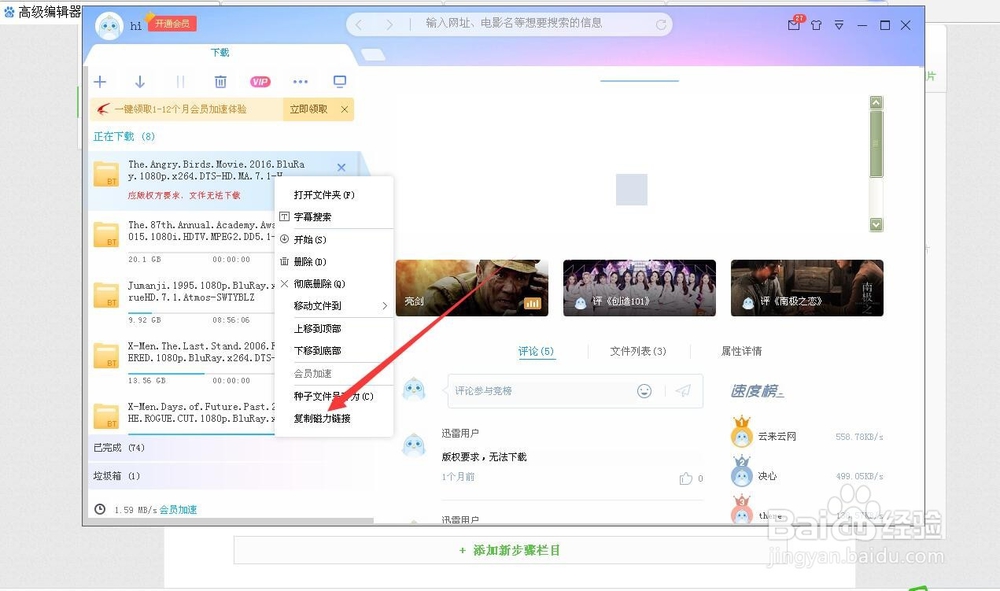Choose 打开文件夹(F) in the context menu

[x=324, y=194]
